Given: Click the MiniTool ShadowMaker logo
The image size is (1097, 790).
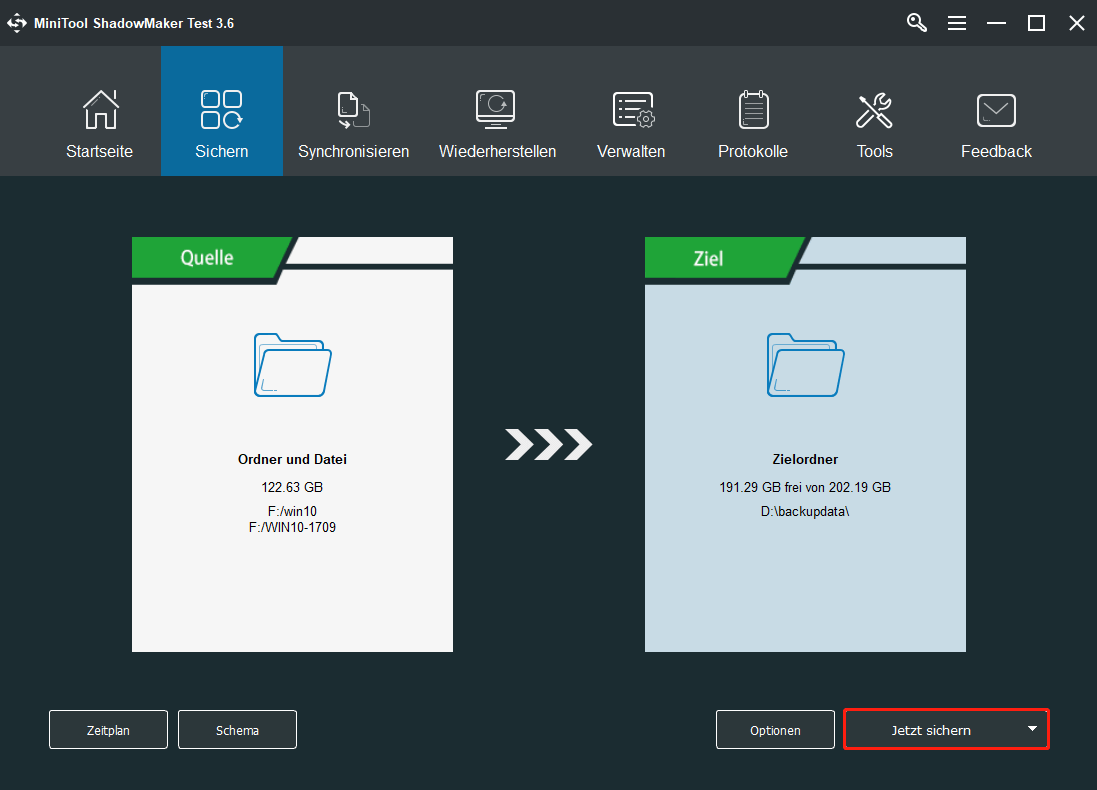Looking at the screenshot, I should [x=17, y=22].
